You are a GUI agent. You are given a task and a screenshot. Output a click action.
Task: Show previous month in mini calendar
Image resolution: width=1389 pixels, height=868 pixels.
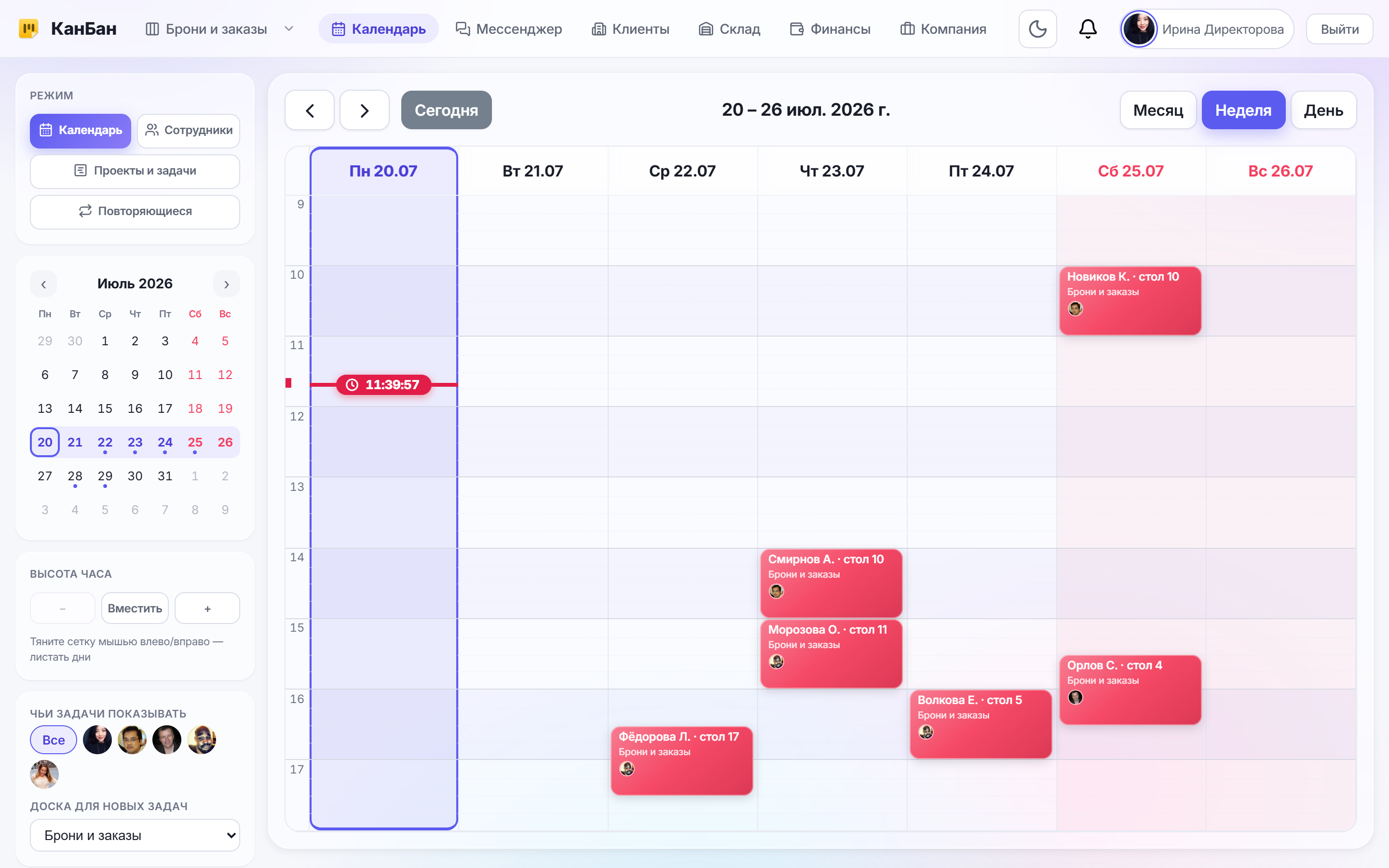[43, 284]
